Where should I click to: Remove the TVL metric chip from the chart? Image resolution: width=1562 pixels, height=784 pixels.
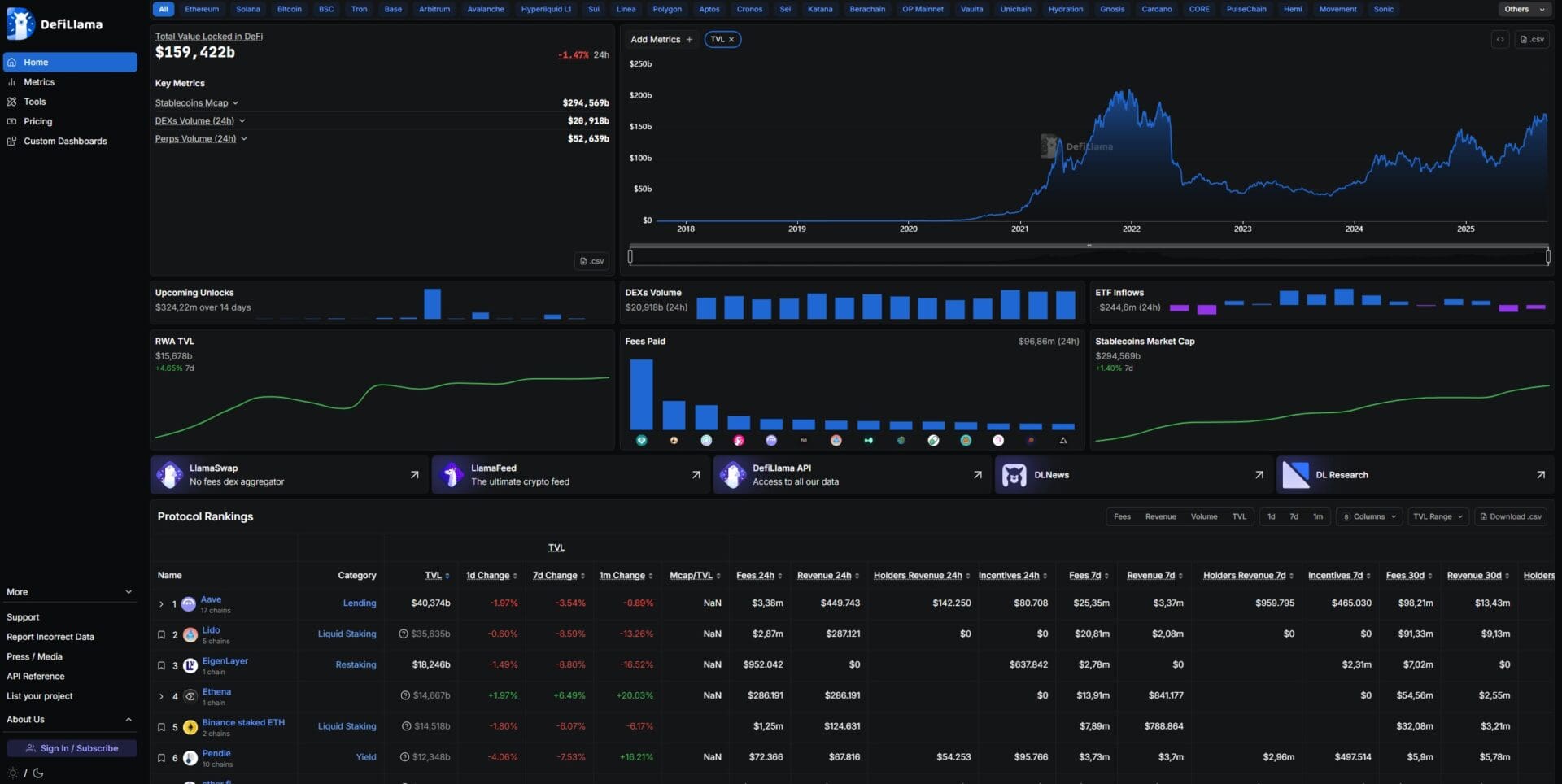731,38
